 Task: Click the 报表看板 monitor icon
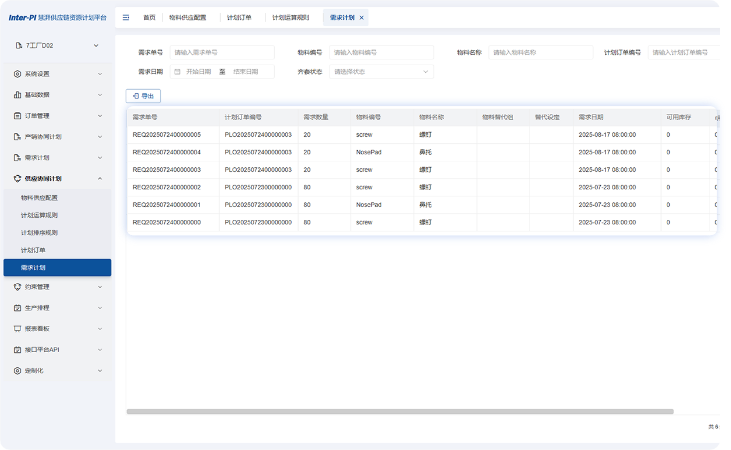(x=17, y=328)
